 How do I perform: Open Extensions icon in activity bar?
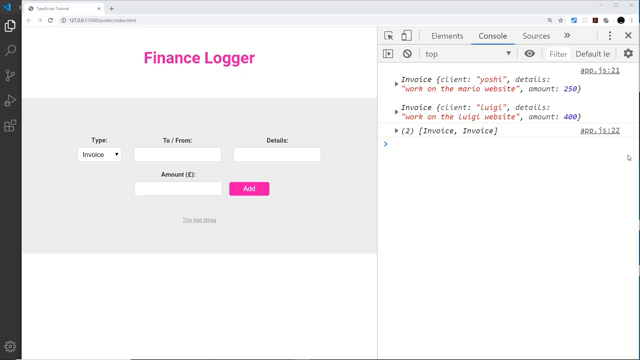point(10,126)
